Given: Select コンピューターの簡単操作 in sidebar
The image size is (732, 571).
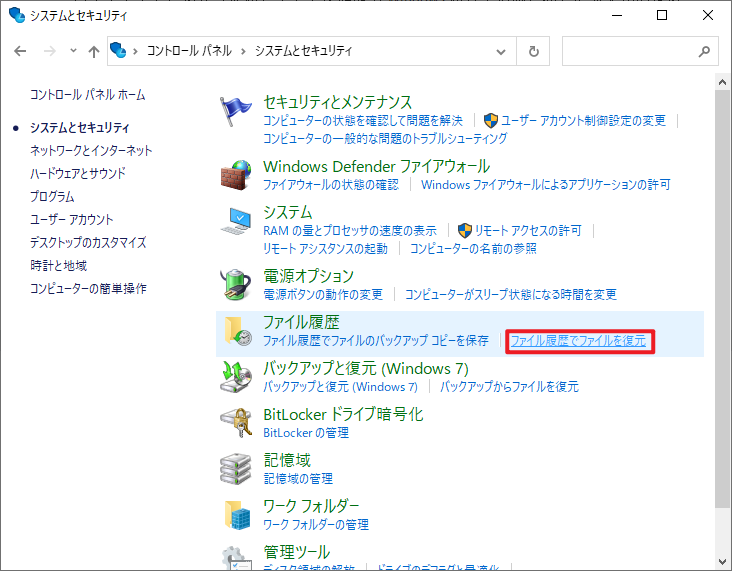Looking at the screenshot, I should (x=88, y=288).
